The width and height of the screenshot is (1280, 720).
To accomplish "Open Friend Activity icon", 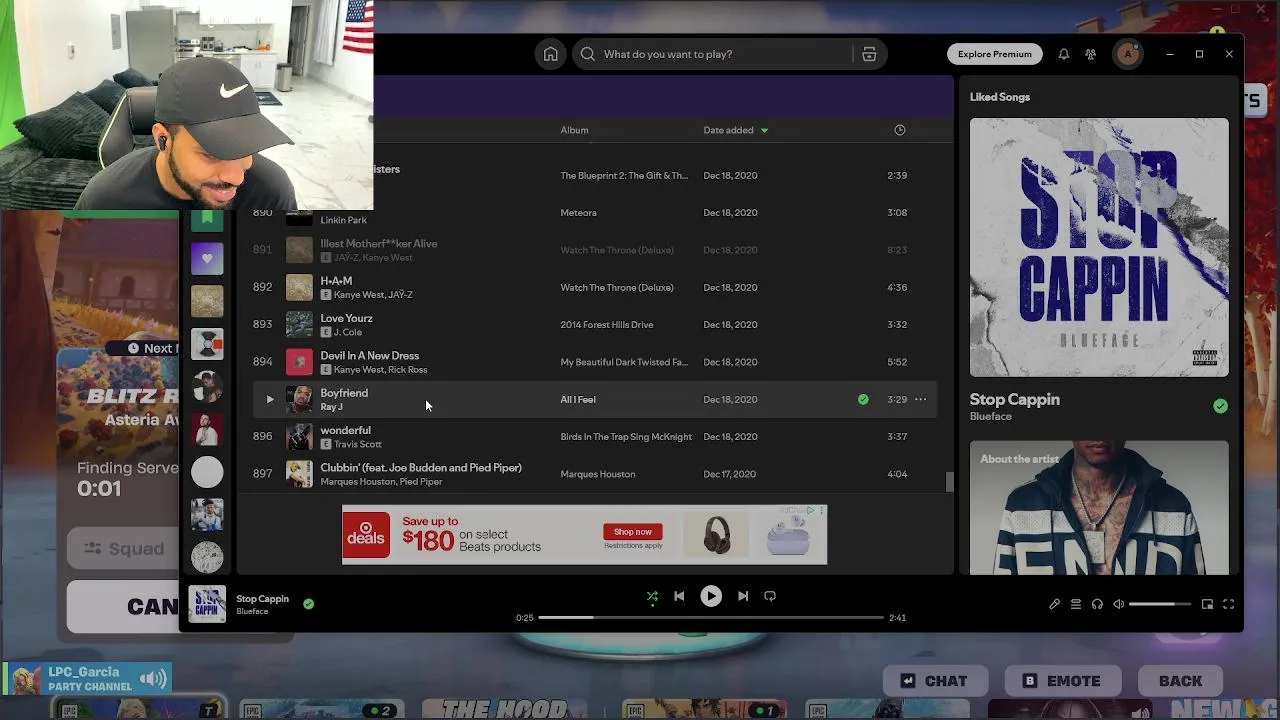I will point(1091,54).
